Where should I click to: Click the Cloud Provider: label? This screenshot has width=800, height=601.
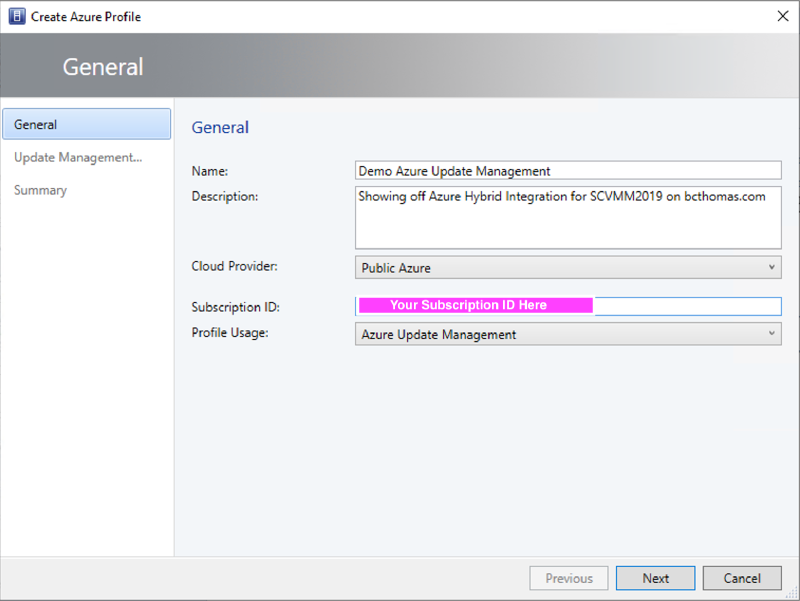pos(234,267)
